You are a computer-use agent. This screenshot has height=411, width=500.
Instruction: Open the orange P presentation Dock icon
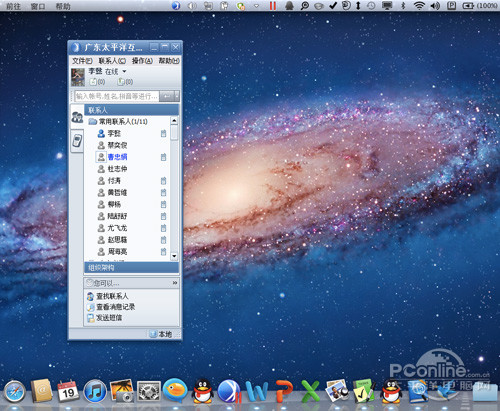point(284,391)
